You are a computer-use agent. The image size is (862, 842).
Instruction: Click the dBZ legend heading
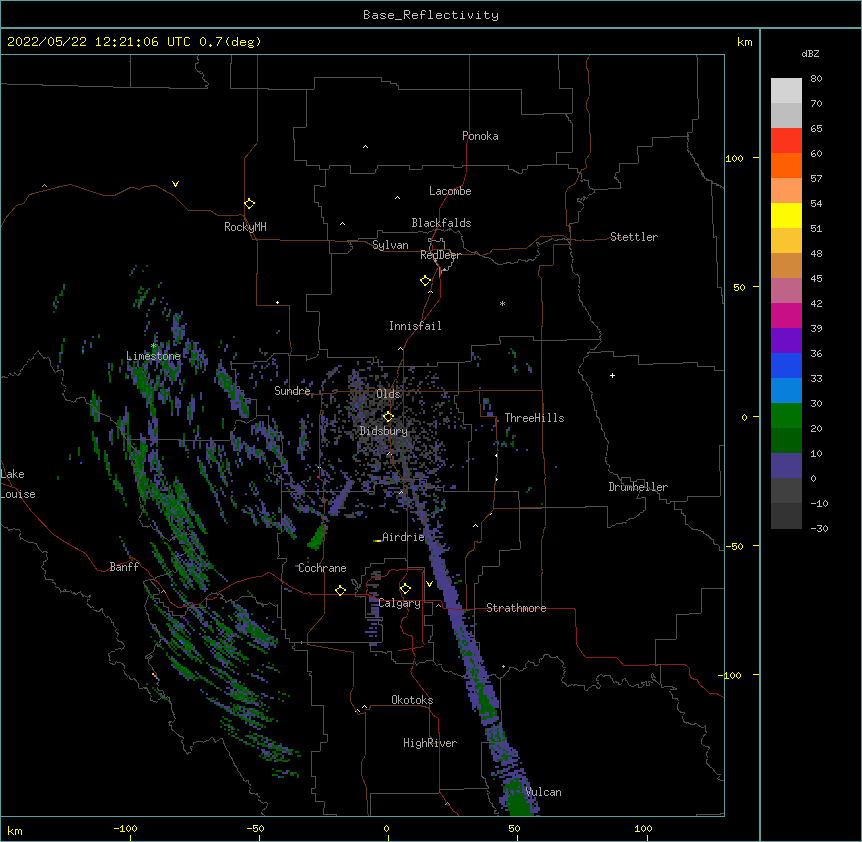pos(810,53)
